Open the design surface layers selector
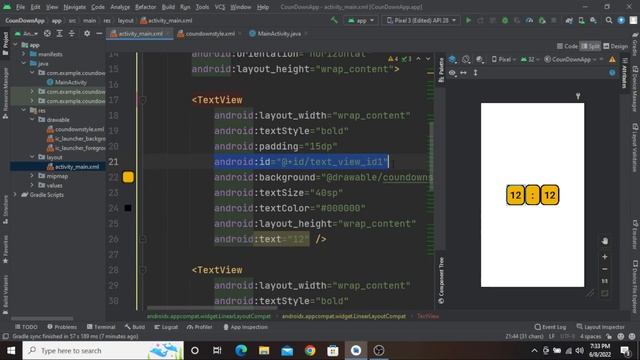The image size is (640, 360). coord(452,60)
